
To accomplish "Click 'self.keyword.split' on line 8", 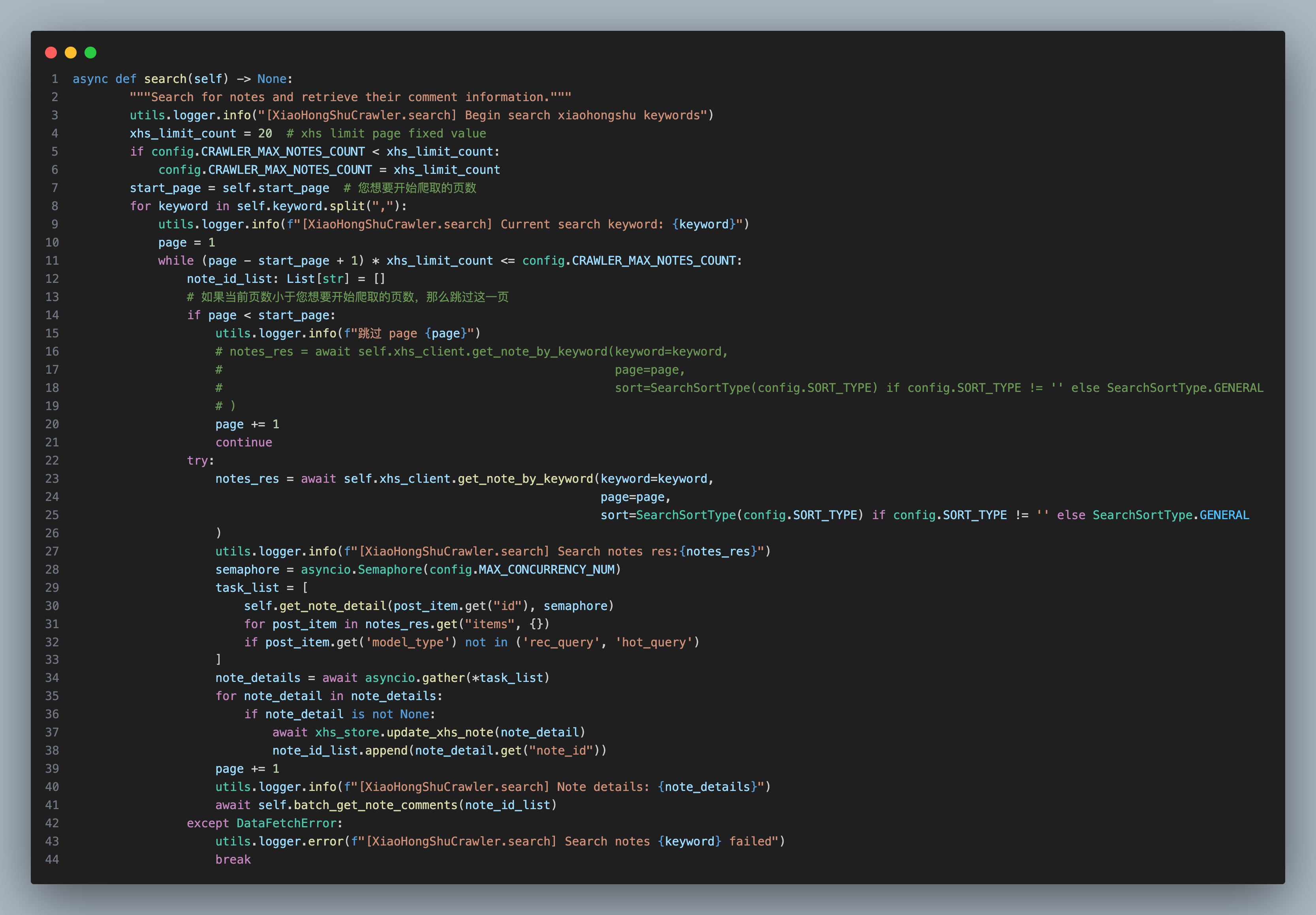I will [x=301, y=206].
